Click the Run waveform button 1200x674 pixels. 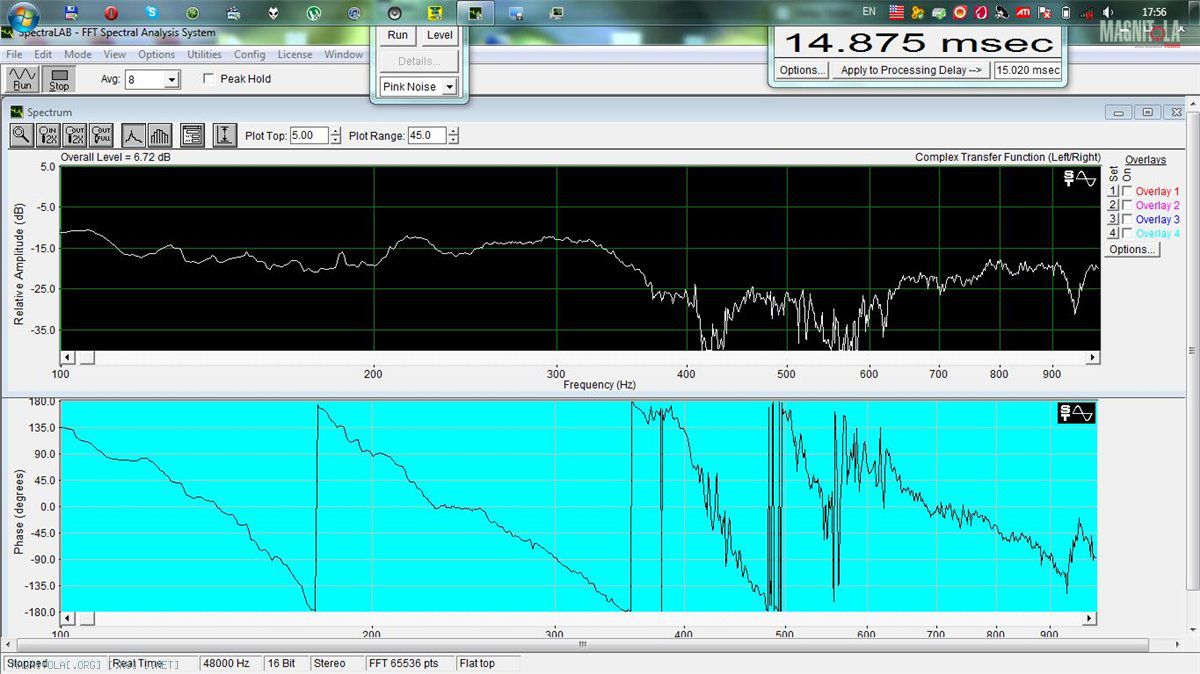[x=22, y=79]
